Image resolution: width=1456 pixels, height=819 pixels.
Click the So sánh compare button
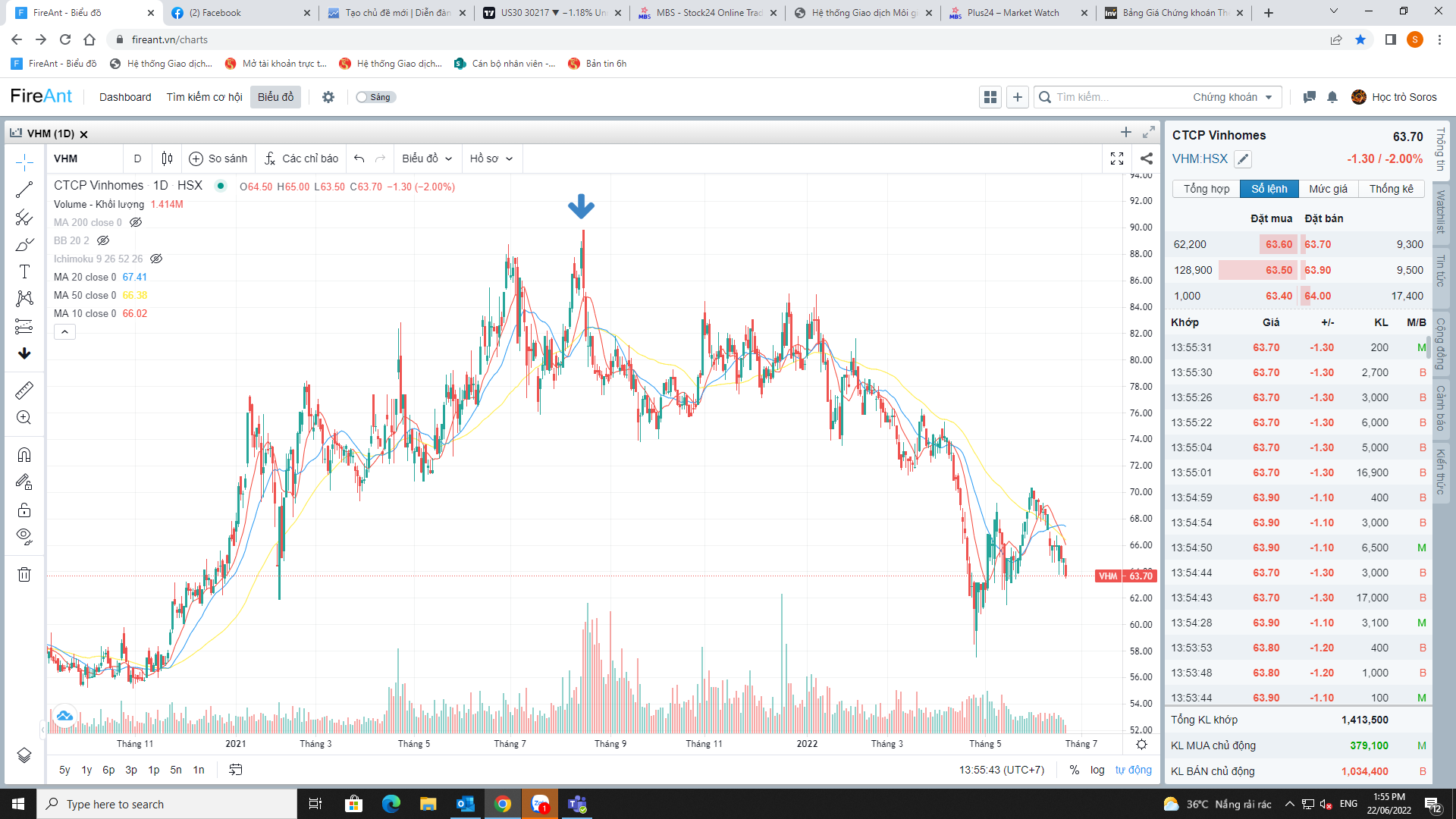point(218,158)
